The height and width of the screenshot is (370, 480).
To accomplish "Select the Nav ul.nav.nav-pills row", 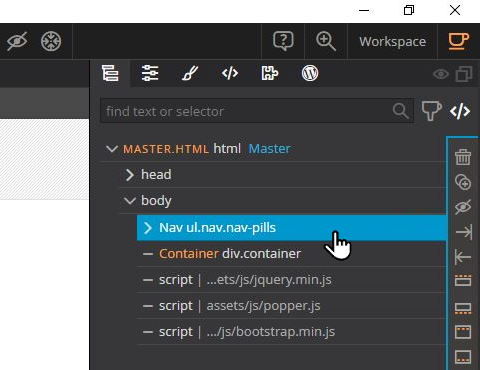I will coord(292,228).
